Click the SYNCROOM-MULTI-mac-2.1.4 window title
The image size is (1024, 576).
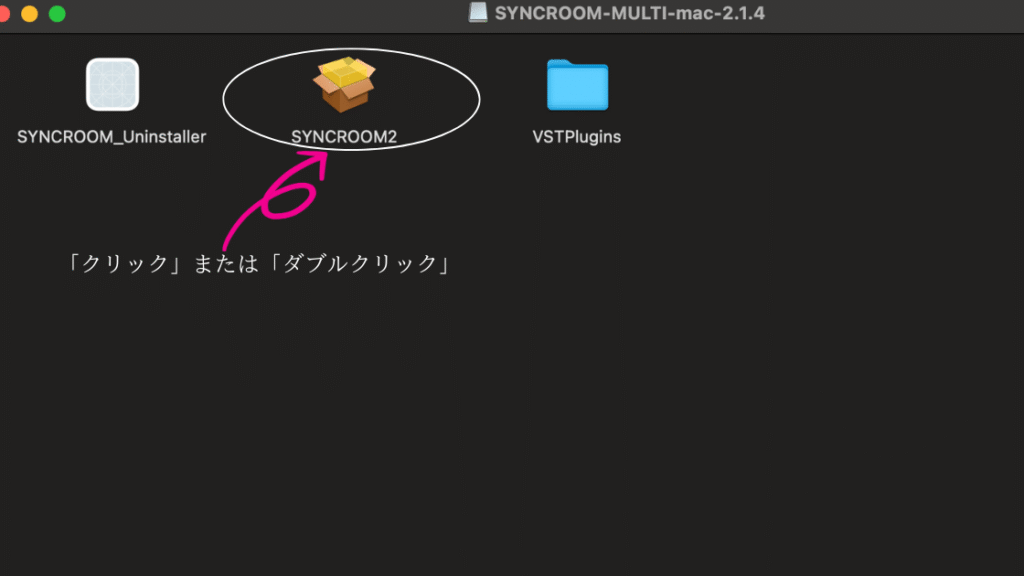[630, 13]
